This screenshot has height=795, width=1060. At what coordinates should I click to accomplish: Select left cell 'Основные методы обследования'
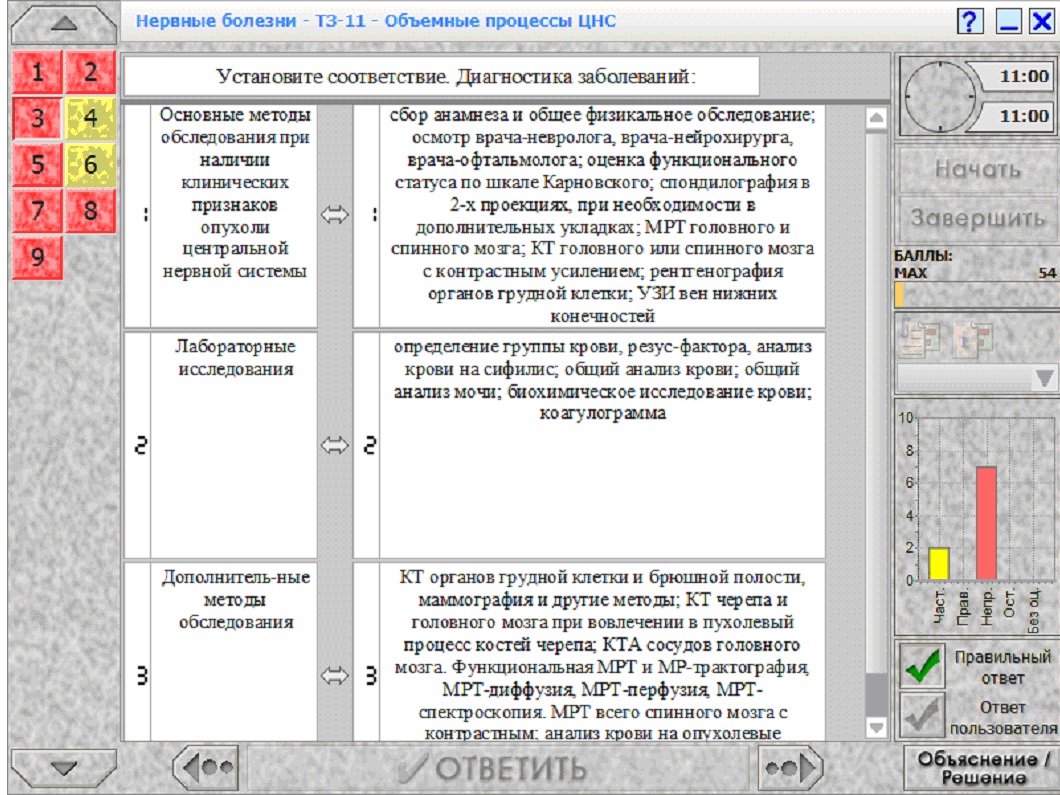(234, 216)
